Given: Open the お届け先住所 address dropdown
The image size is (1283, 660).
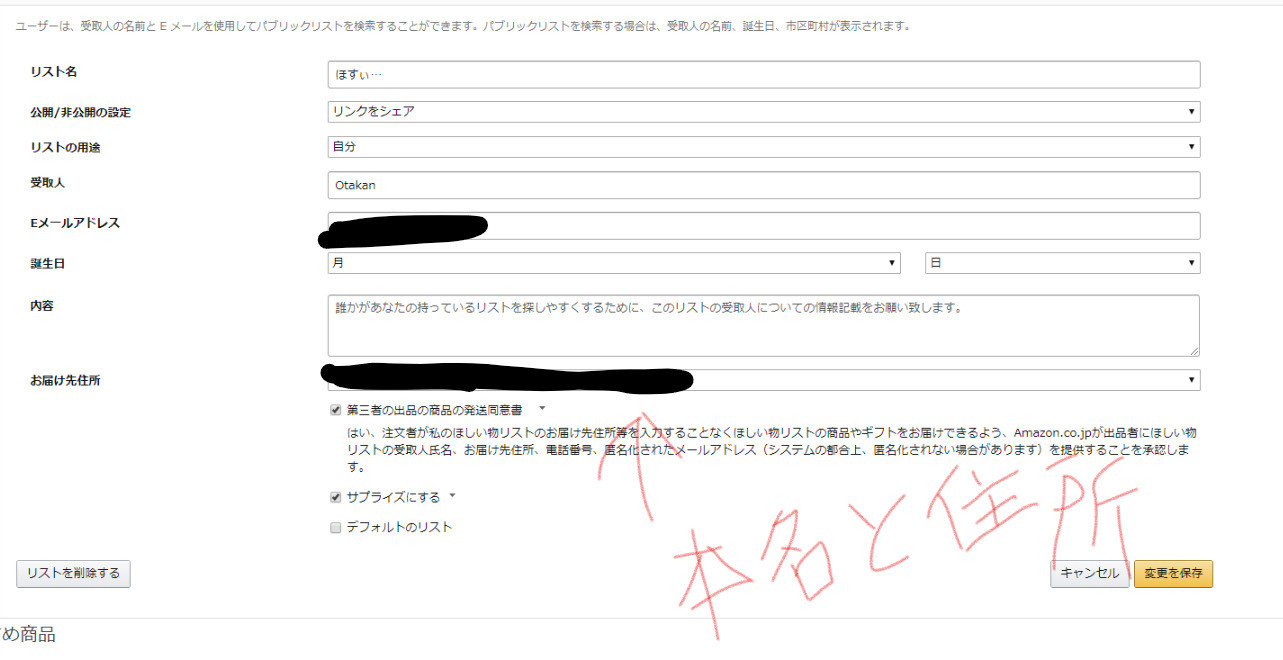Looking at the screenshot, I should (x=764, y=380).
